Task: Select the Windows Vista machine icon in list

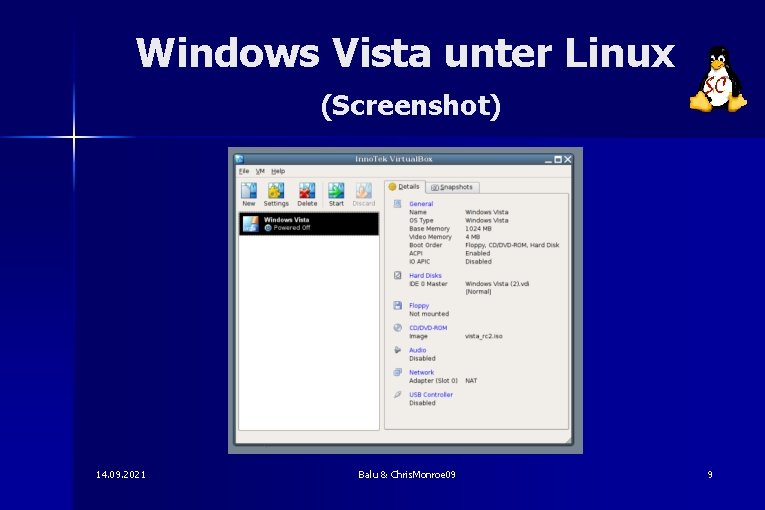Action: tap(251, 224)
